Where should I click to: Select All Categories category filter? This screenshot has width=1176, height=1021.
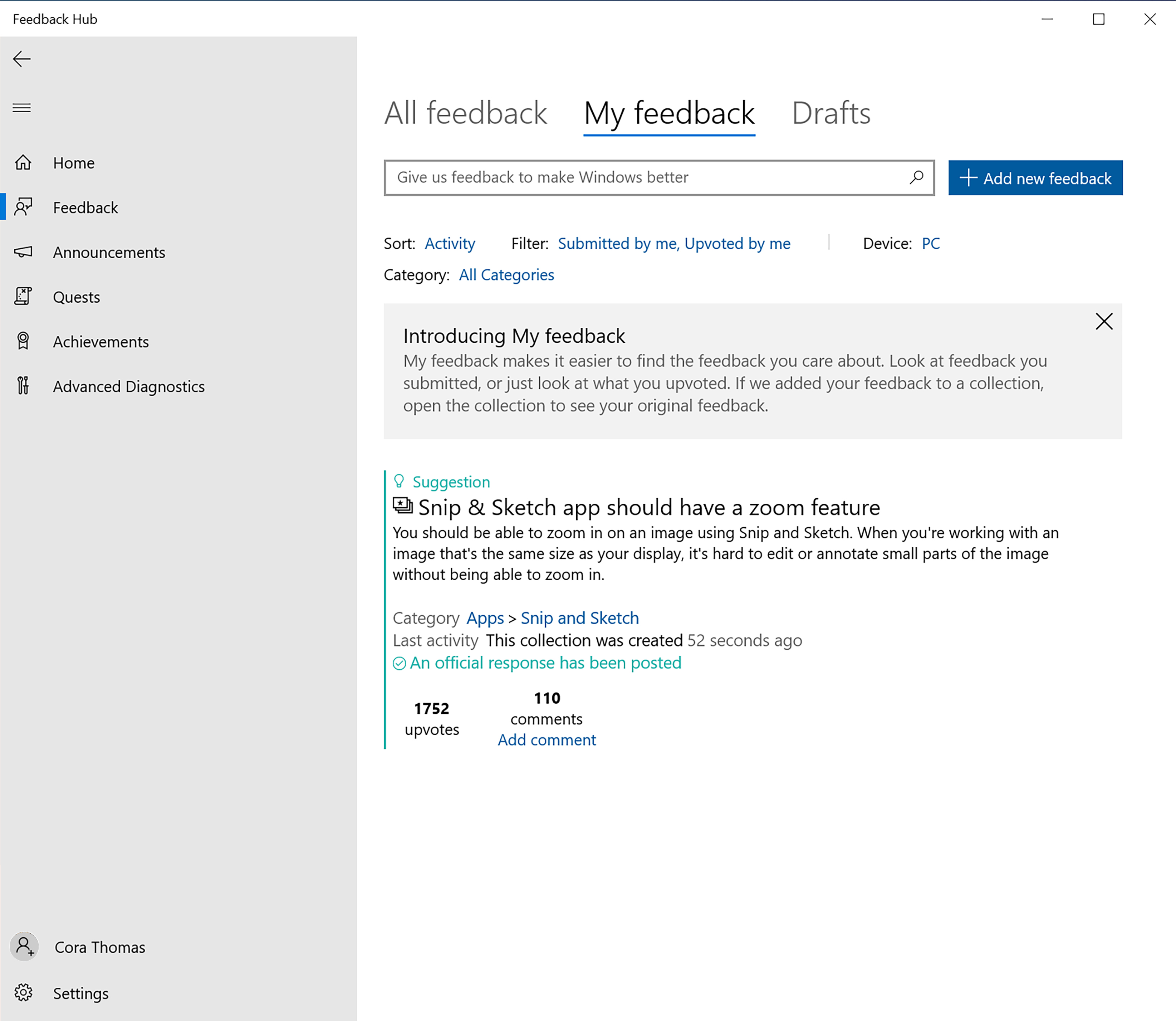coord(506,274)
